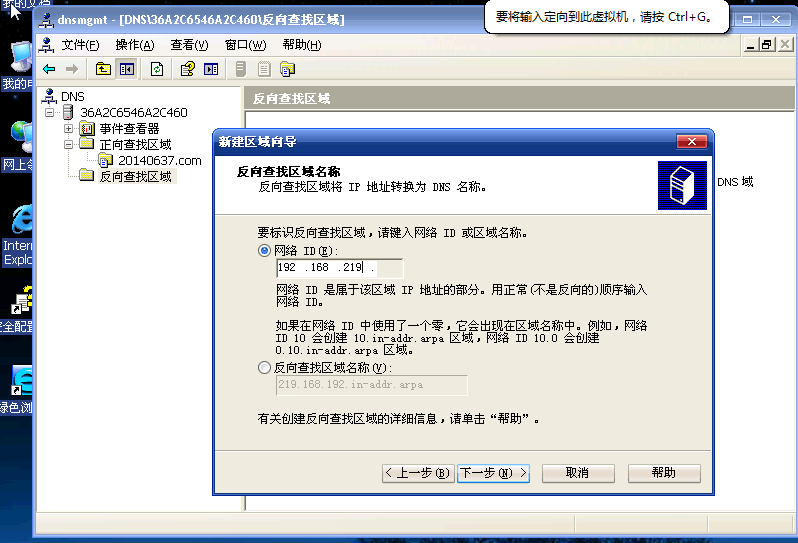Click the 上一步(B) back button
This screenshot has height=543, width=798.
click(x=418, y=473)
